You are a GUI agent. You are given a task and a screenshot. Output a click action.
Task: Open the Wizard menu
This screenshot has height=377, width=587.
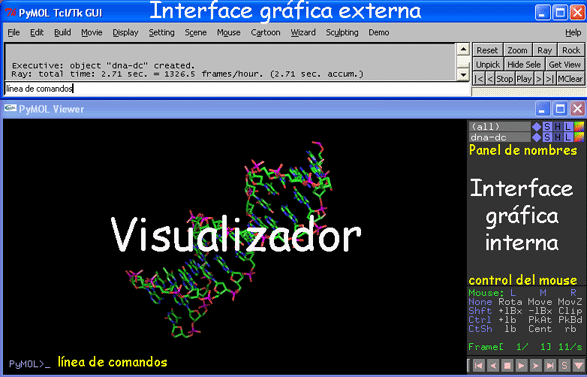[x=303, y=33]
